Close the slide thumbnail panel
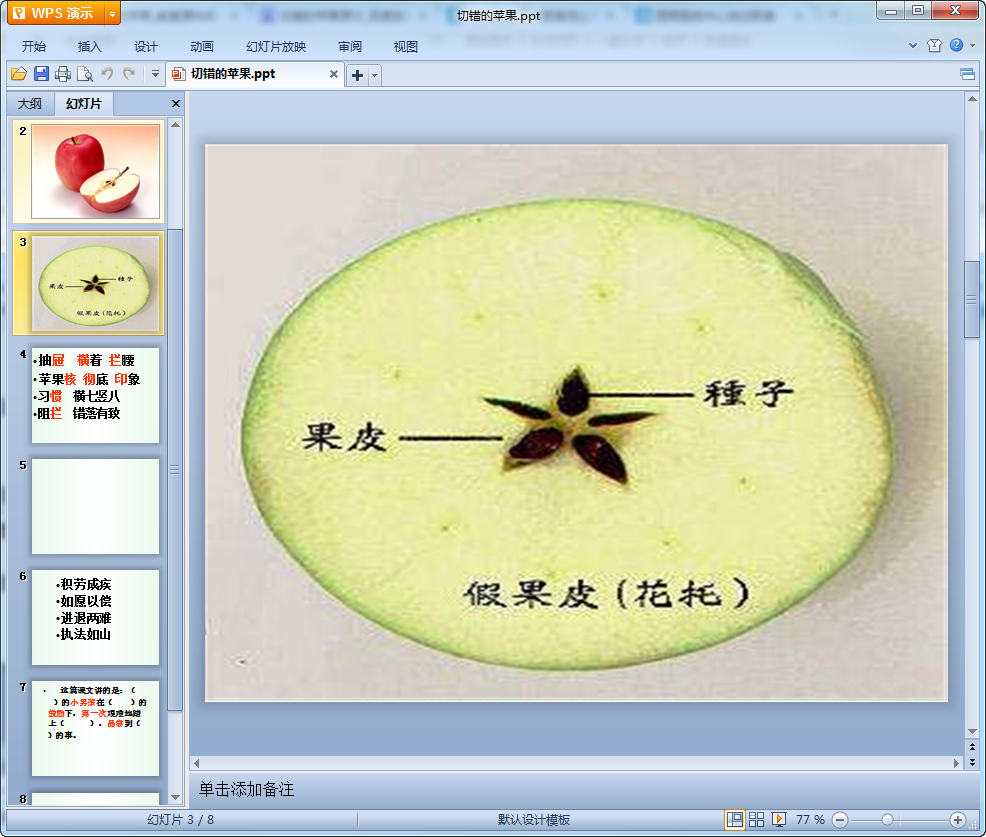The height and width of the screenshot is (837, 986). click(176, 103)
